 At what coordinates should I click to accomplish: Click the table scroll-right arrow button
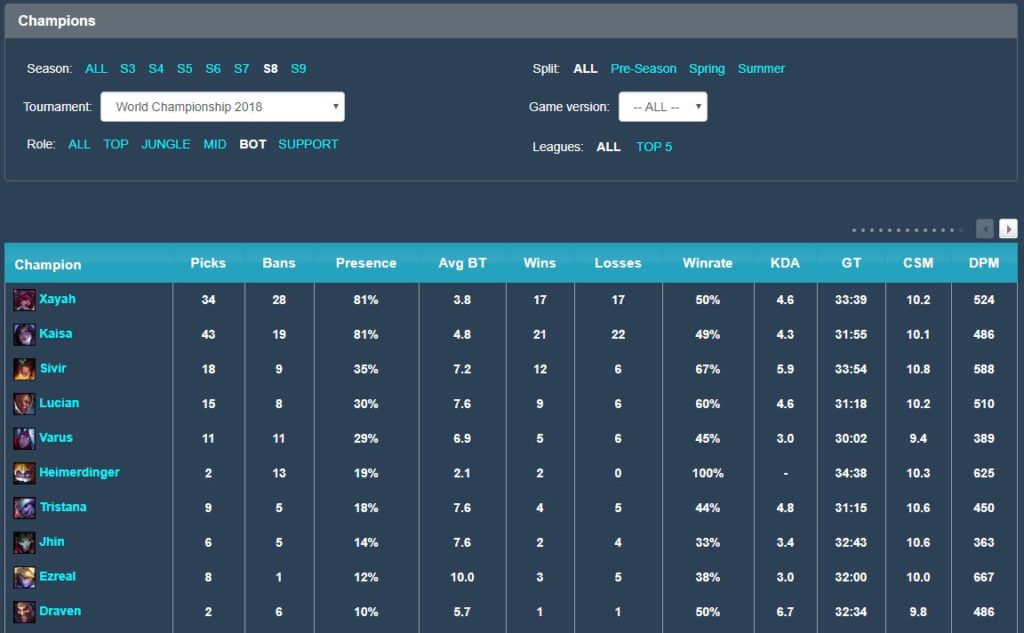click(x=1008, y=229)
